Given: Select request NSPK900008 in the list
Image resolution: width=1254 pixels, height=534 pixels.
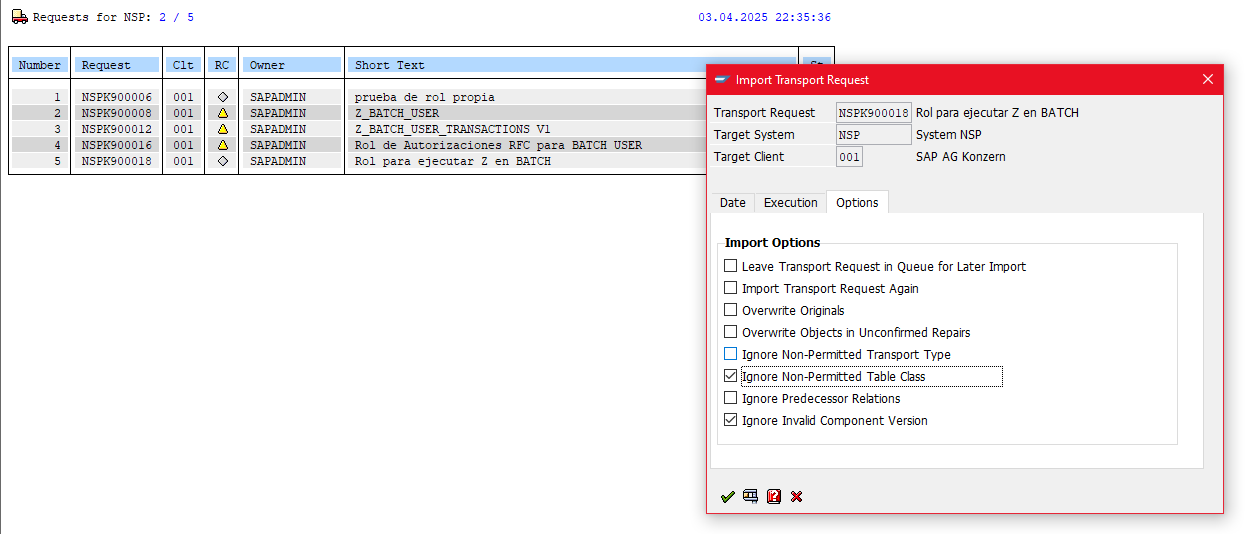Looking at the screenshot, I should [117, 113].
